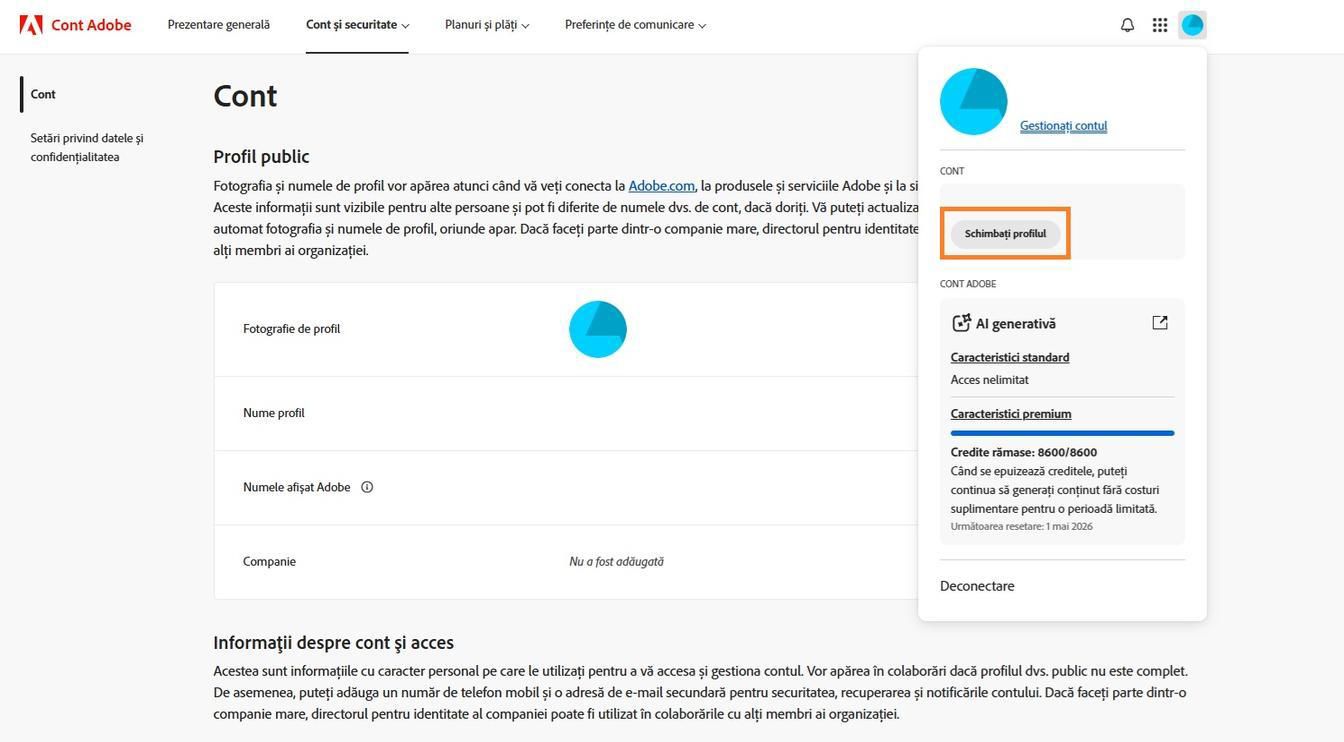Screen dimensions: 1344x742
Task: Select Cont in the sidebar
Action: click(43, 94)
